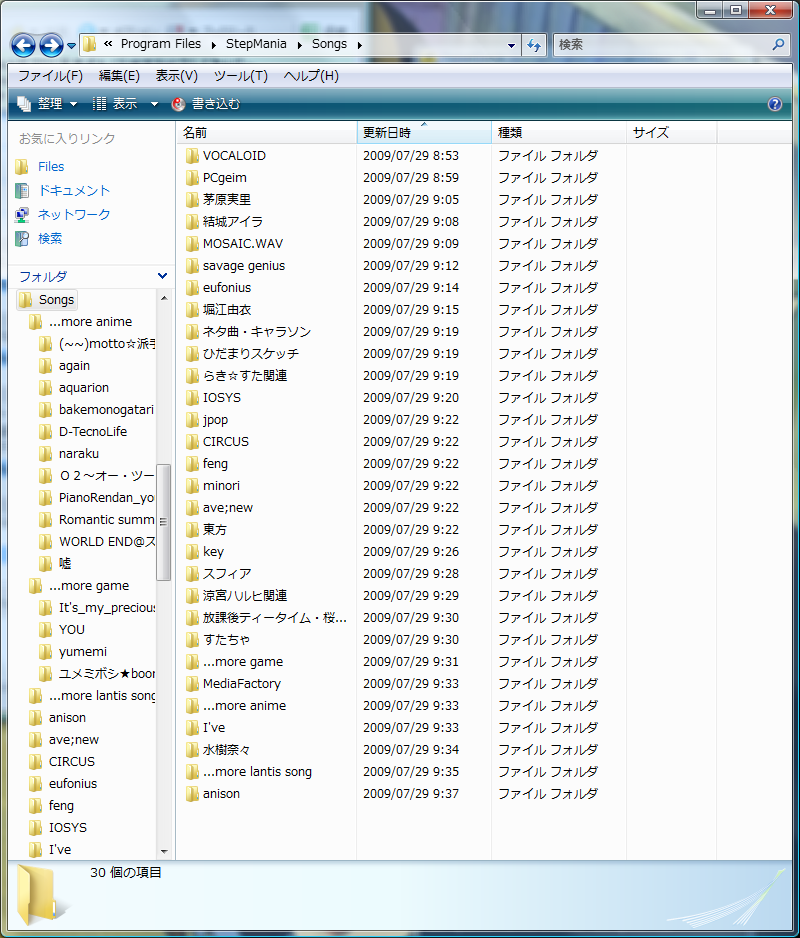800x938 pixels.
Task: Click the folder tree scroll down arrow
Action: coord(164,851)
